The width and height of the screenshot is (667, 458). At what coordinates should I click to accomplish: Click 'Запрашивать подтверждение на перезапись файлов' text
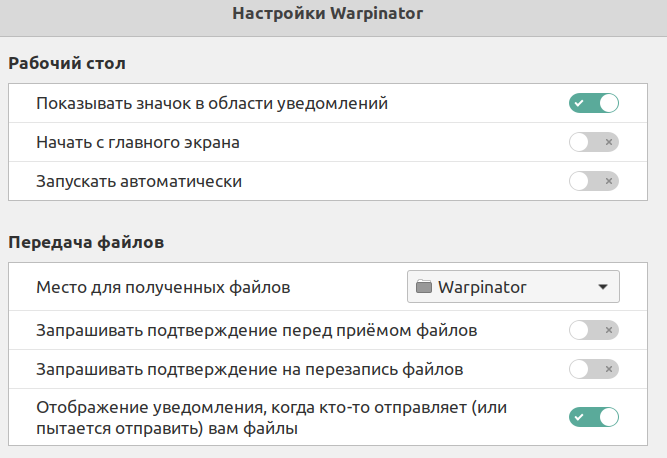[x=250, y=369]
